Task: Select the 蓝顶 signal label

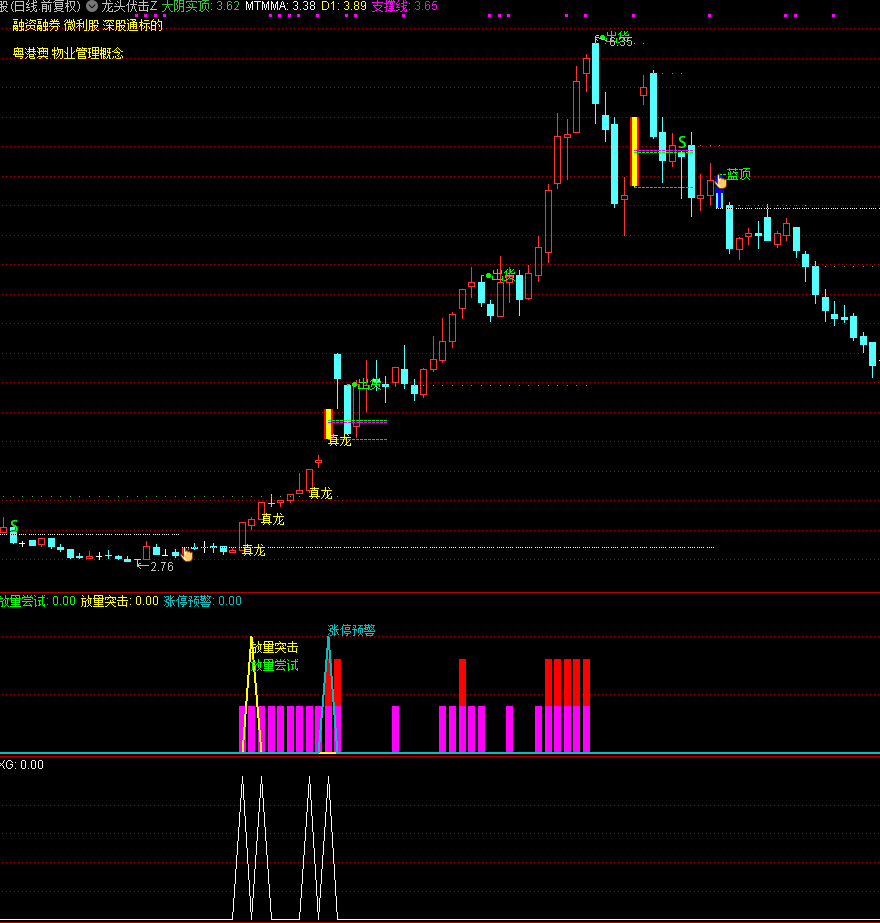Action: [x=738, y=174]
